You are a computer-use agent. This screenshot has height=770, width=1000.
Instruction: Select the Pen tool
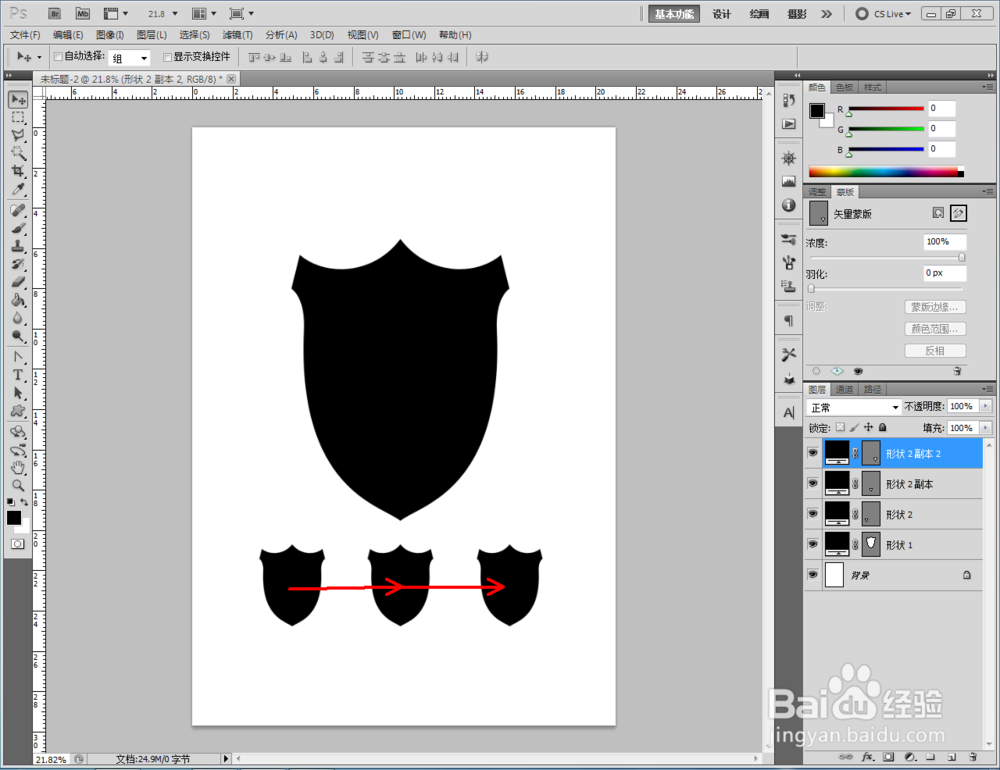(18, 357)
